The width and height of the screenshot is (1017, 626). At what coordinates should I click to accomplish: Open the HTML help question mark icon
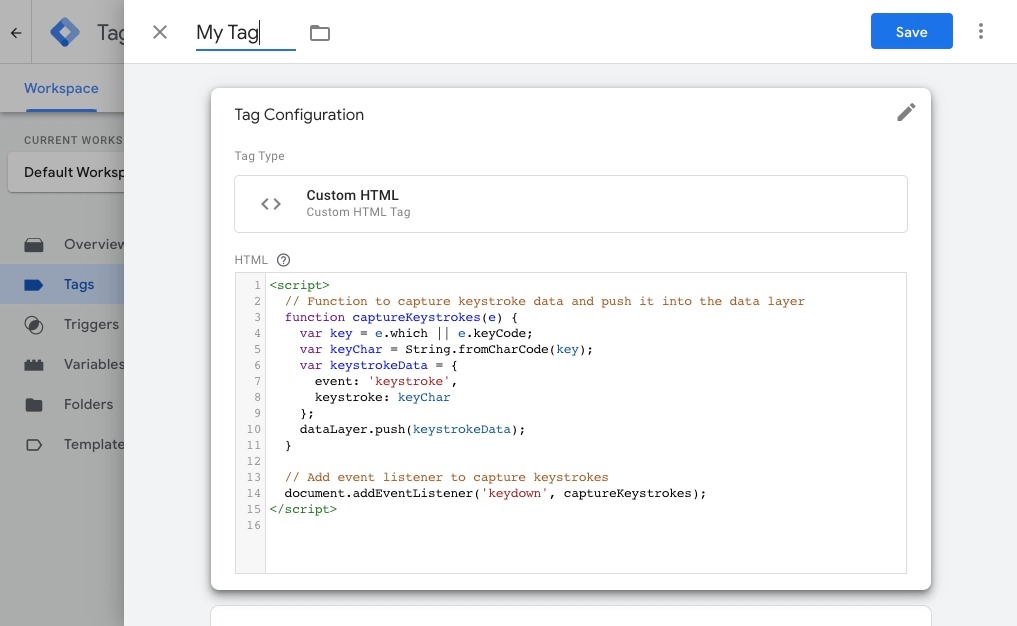pyautogui.click(x=283, y=260)
